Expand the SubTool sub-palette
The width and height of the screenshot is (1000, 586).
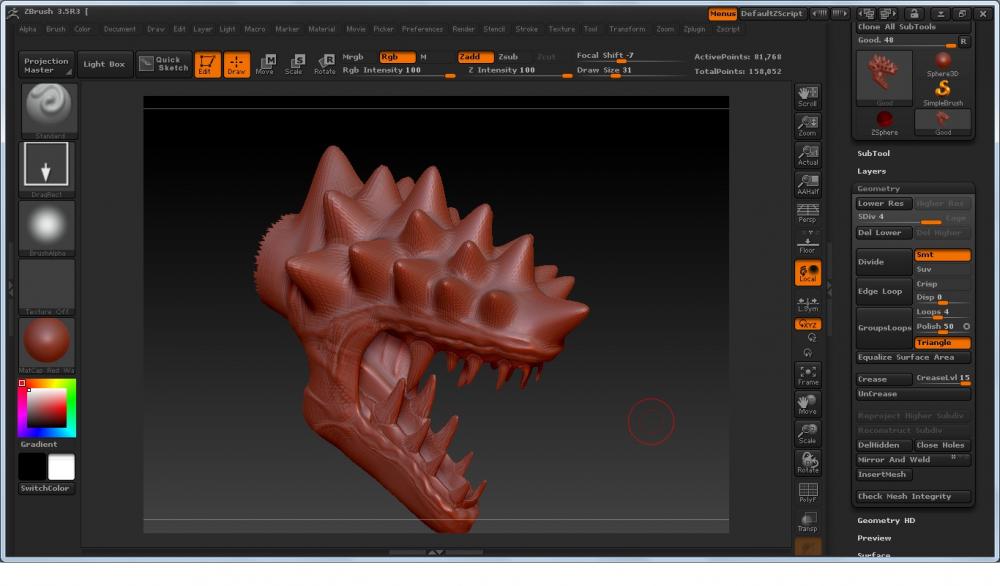873,154
